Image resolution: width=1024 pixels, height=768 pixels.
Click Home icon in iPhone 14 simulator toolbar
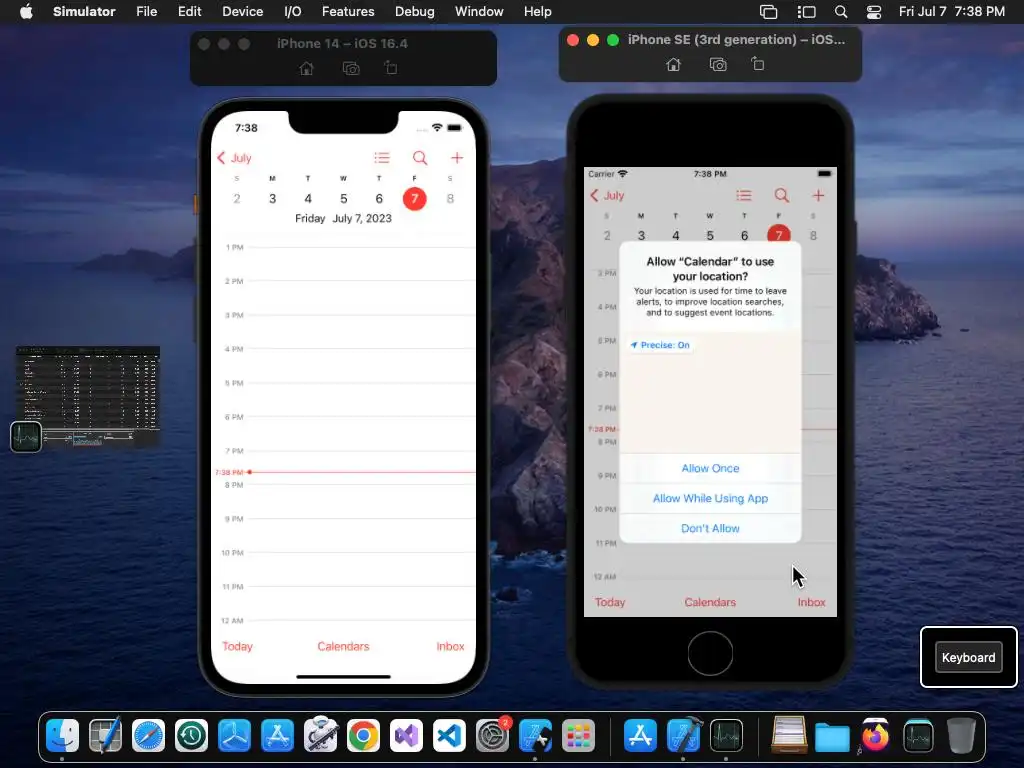pyautogui.click(x=306, y=69)
